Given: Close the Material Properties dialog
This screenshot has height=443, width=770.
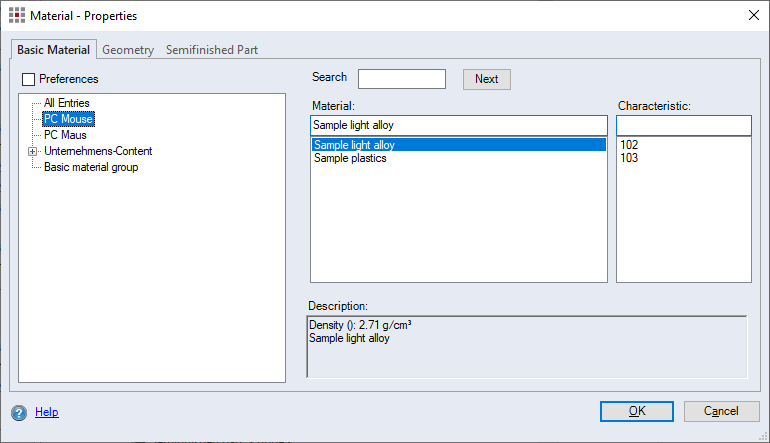Looking at the screenshot, I should (752, 15).
